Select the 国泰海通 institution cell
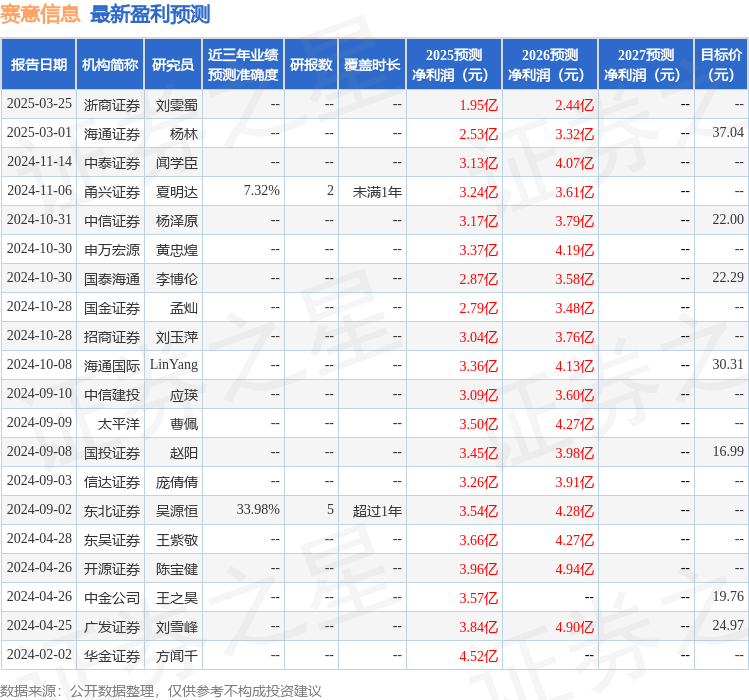The width and height of the screenshot is (749, 700). 112,279
